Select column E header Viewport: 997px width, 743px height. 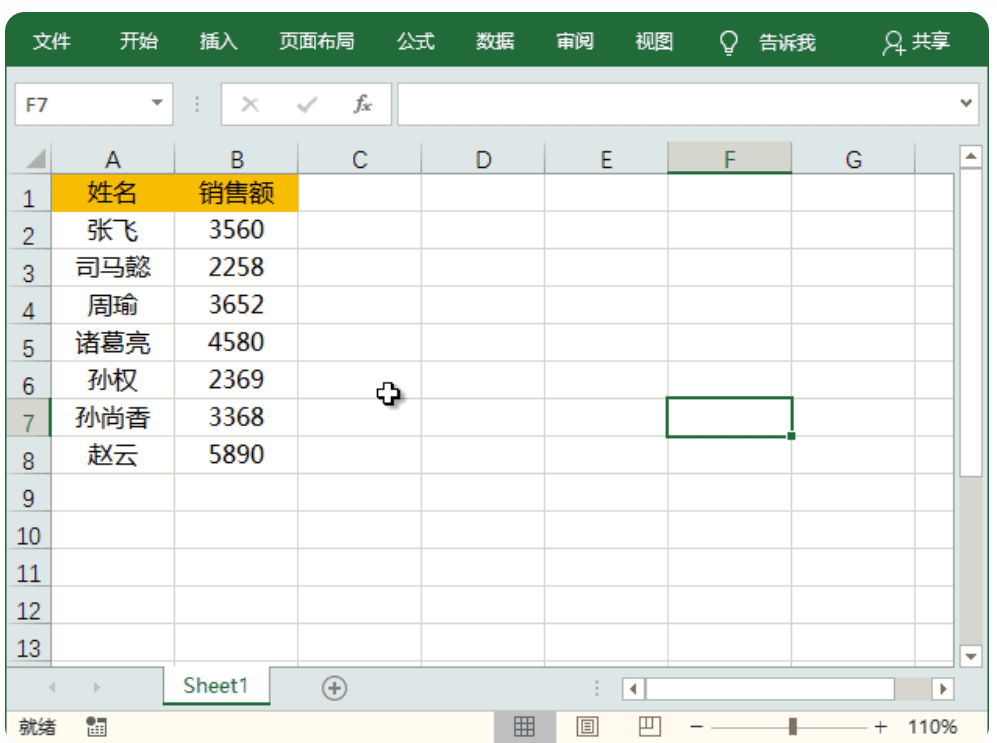(x=607, y=159)
